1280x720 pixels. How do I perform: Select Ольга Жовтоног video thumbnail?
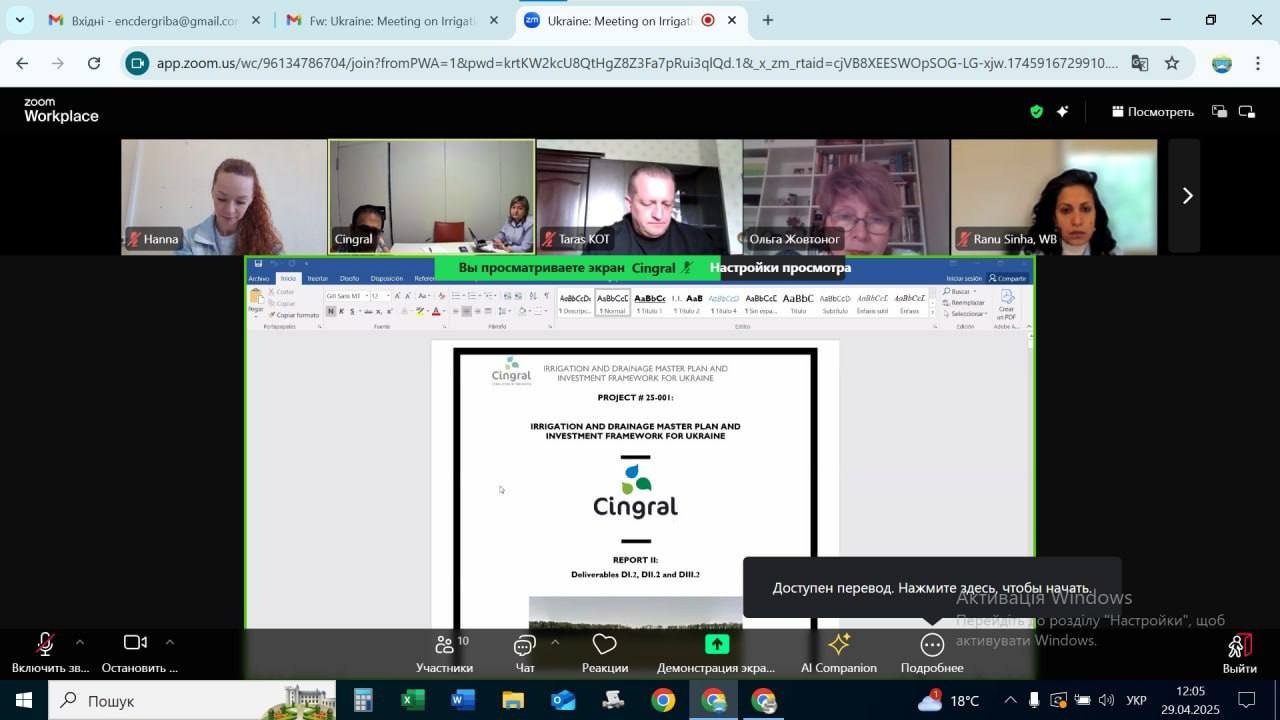coord(846,196)
